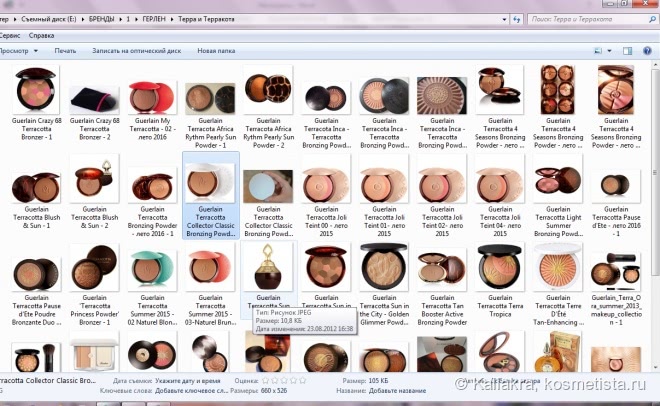Screen dimensions: 660x406
Task: Click the search magnifier icon
Action: 652,19
